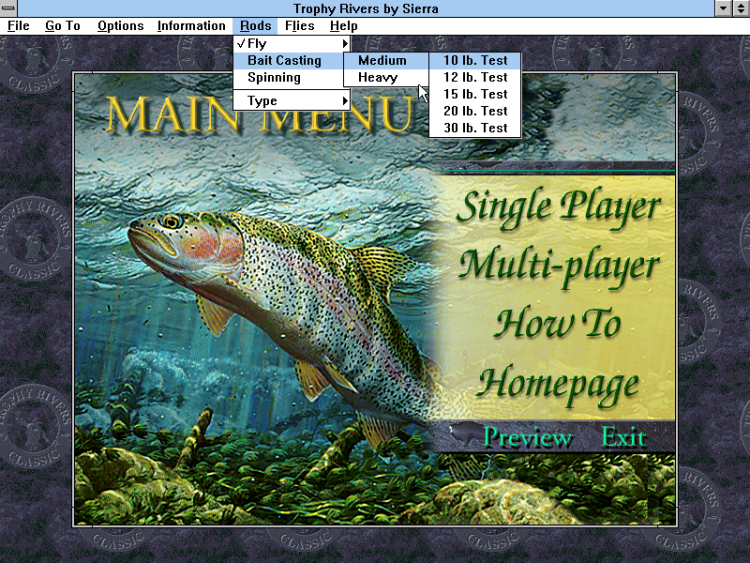
Task: Open the Flies menu
Action: coord(299,26)
